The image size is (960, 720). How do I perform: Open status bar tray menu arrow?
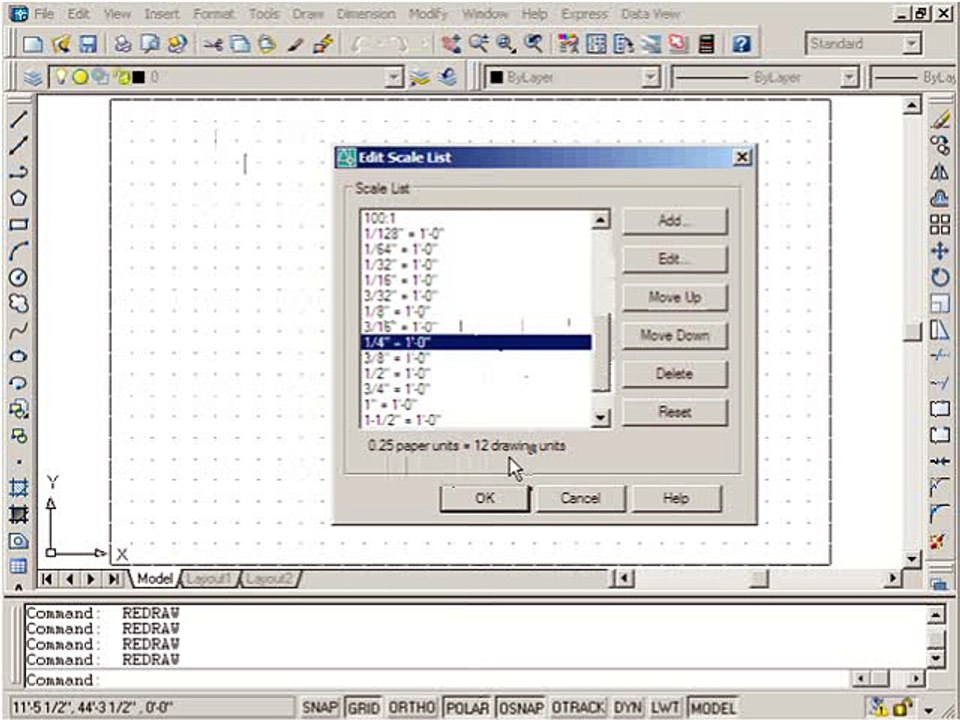(x=929, y=710)
